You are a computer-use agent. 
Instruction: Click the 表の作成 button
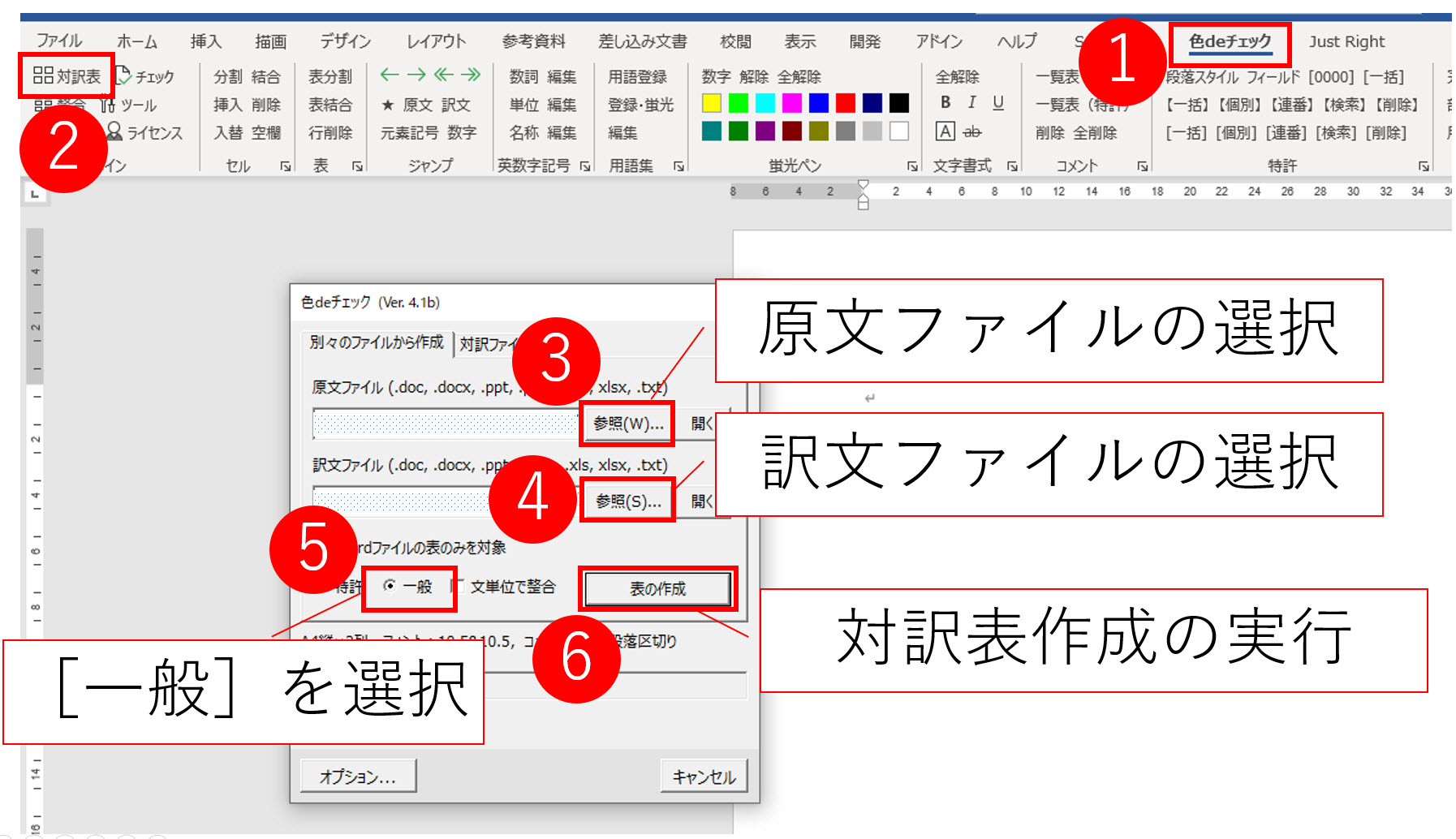[657, 588]
